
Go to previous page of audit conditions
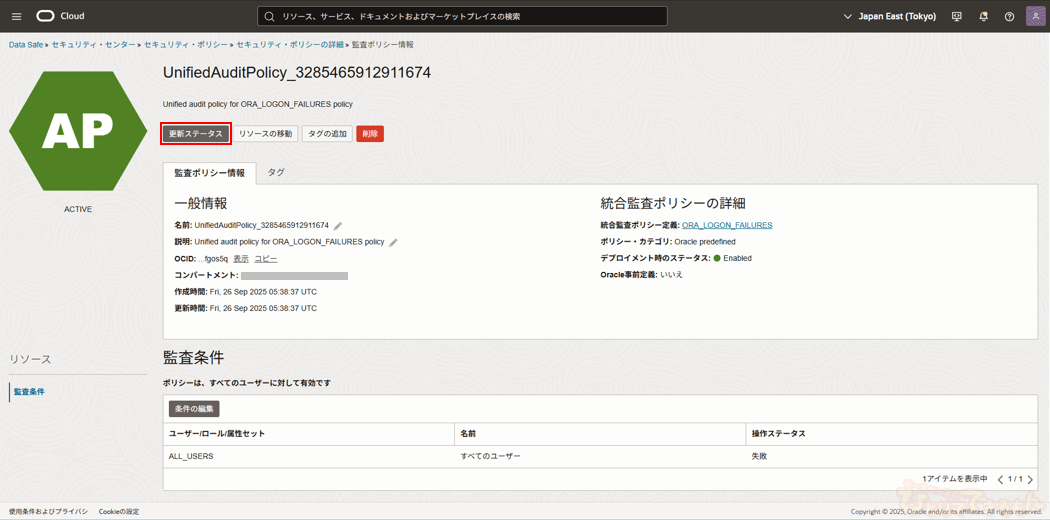click(1000, 480)
